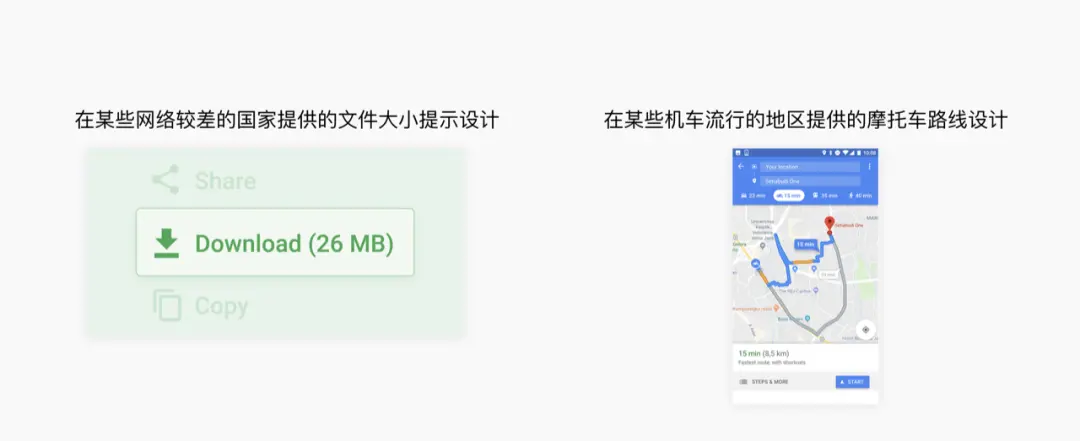Select the walking 40 min travel mode
1080x441 pixels.
pyautogui.click(x=861, y=196)
